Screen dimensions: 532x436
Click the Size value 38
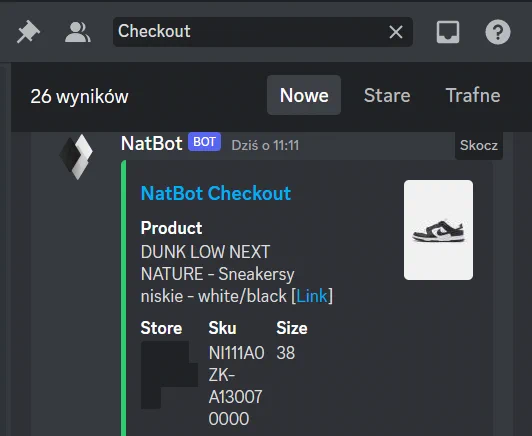click(286, 353)
